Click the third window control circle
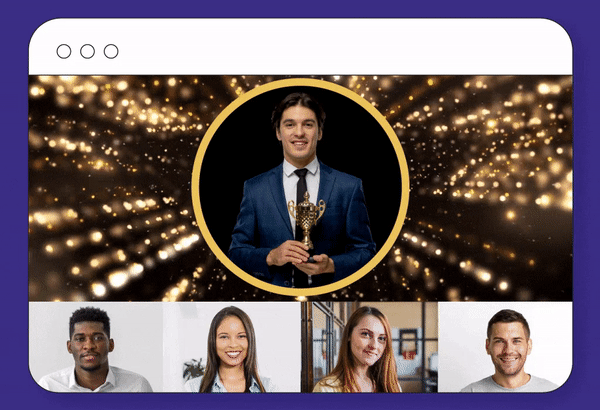The image size is (600, 410). coord(111,51)
